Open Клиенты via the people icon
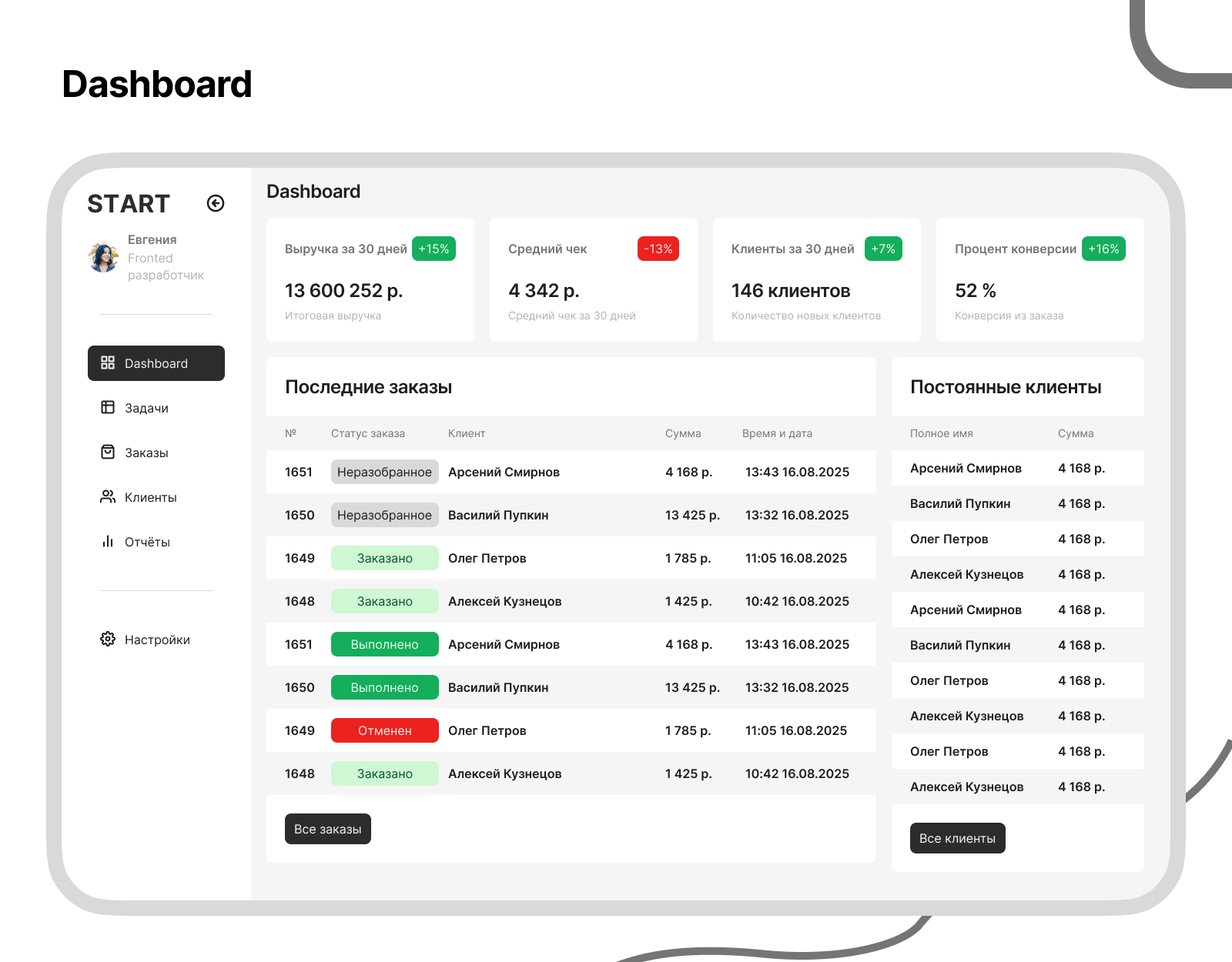Screen dimensions: 1232x962 click(108, 497)
